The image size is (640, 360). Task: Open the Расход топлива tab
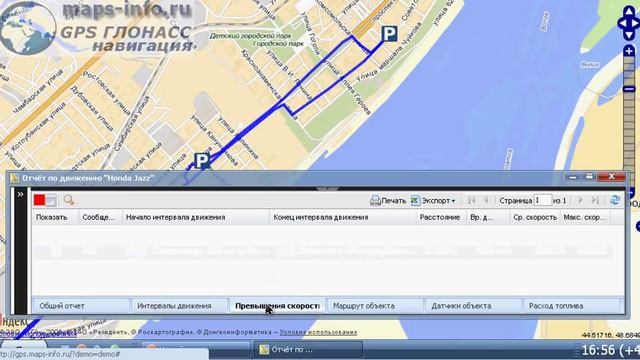pos(571,306)
